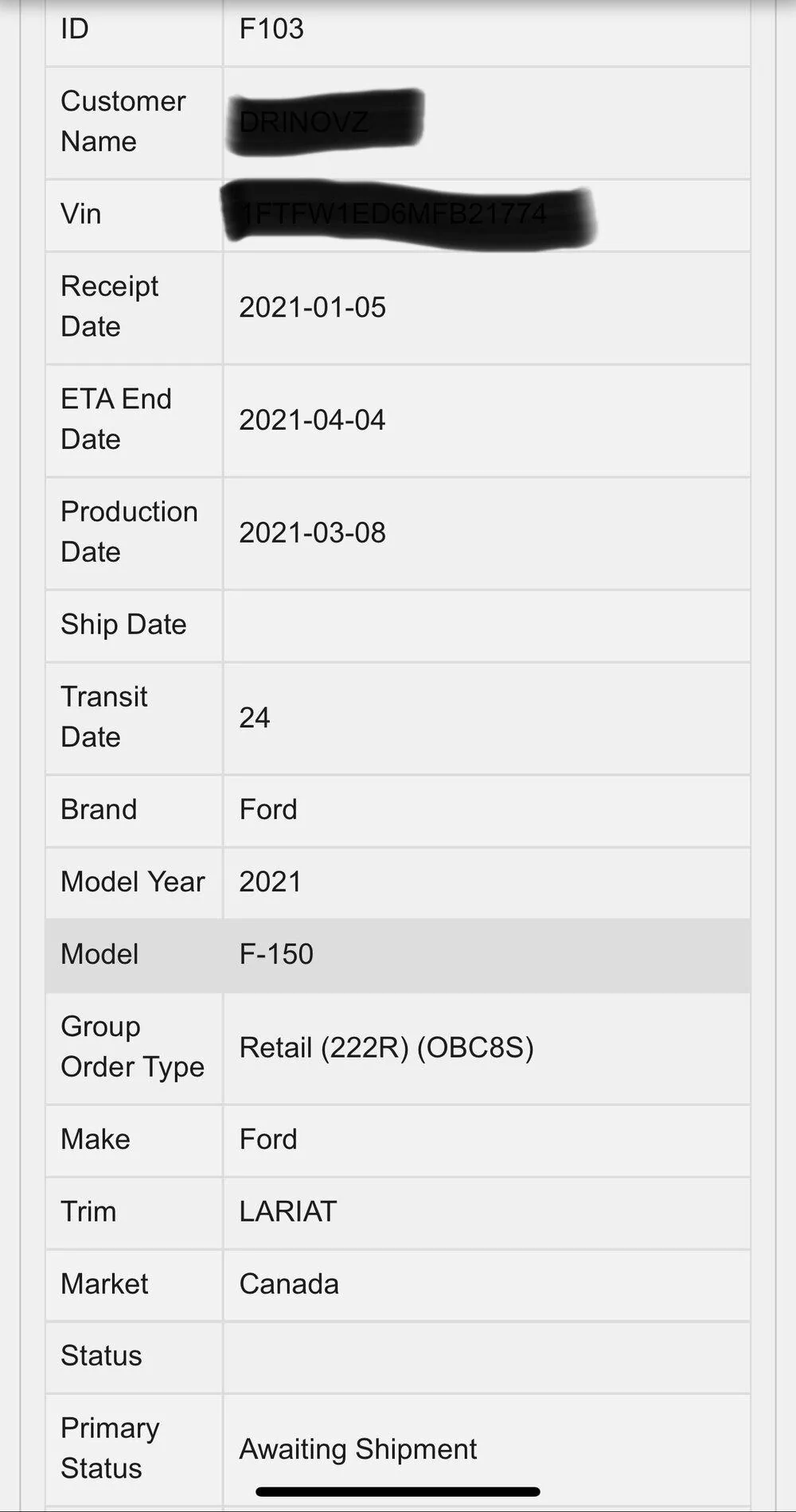Viewport: 796px width, 1512px height.
Task: Click the Group Order Type label
Action: click(132, 1046)
